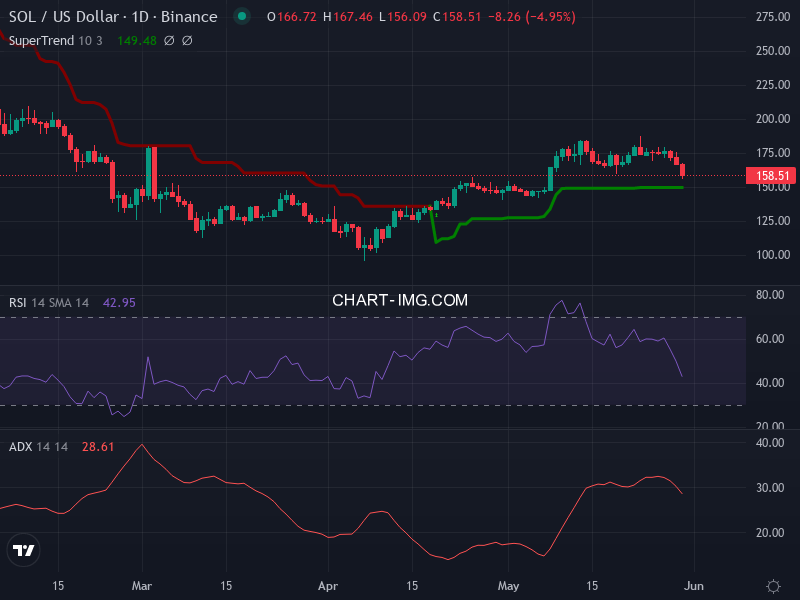This screenshot has height=600, width=800.
Task: Click the 275.00 price axis label
Action: 773,17
